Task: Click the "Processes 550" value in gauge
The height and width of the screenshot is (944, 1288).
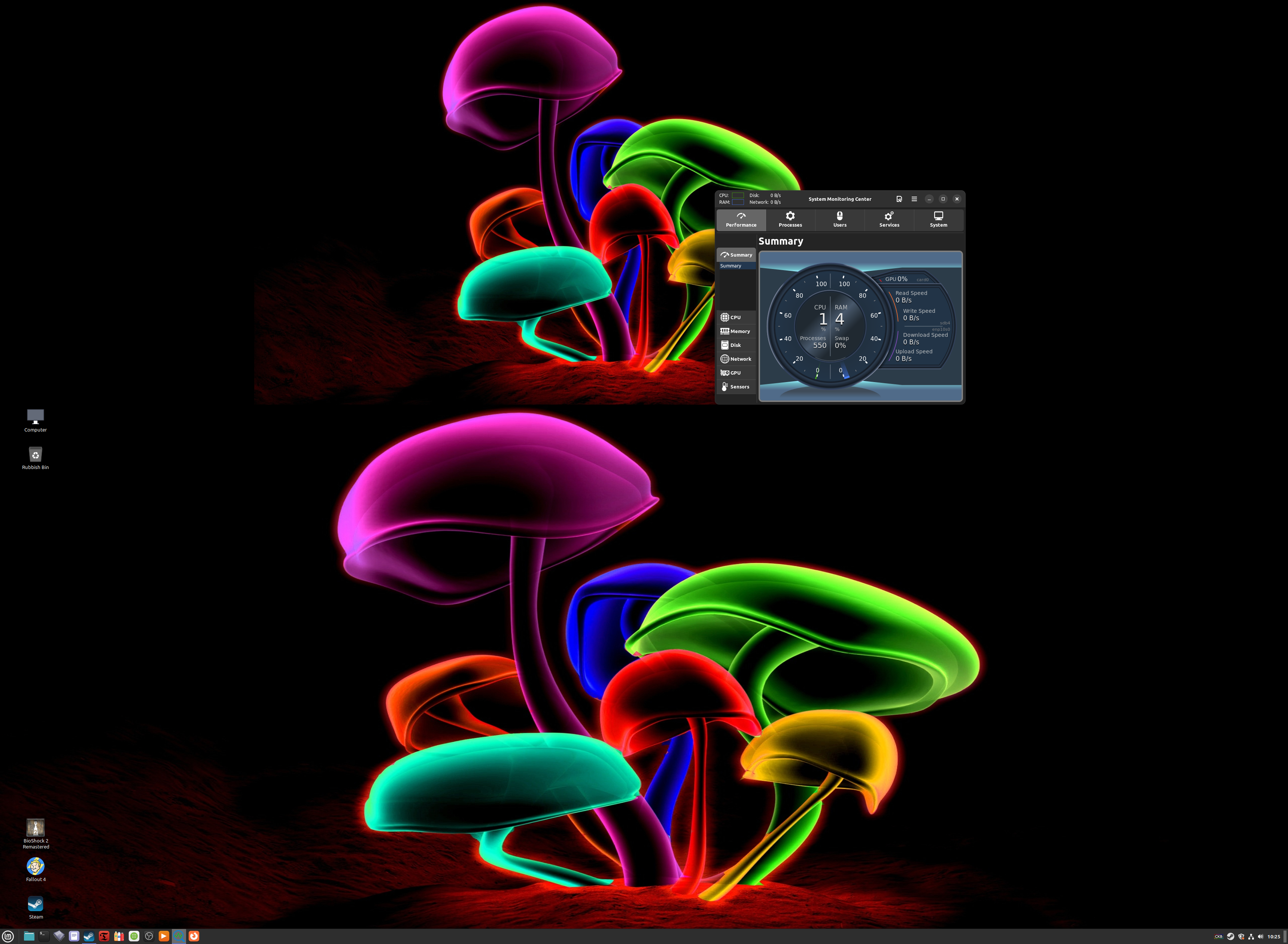Action: coord(813,342)
